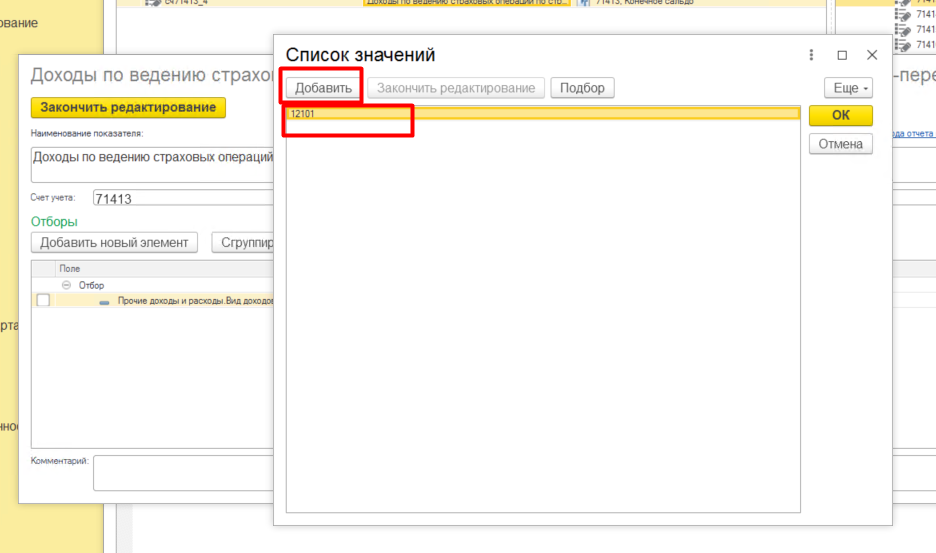Viewport: 936px width, 553px height.
Task: Toggle the checkbox in the filter row
Action: (43, 300)
